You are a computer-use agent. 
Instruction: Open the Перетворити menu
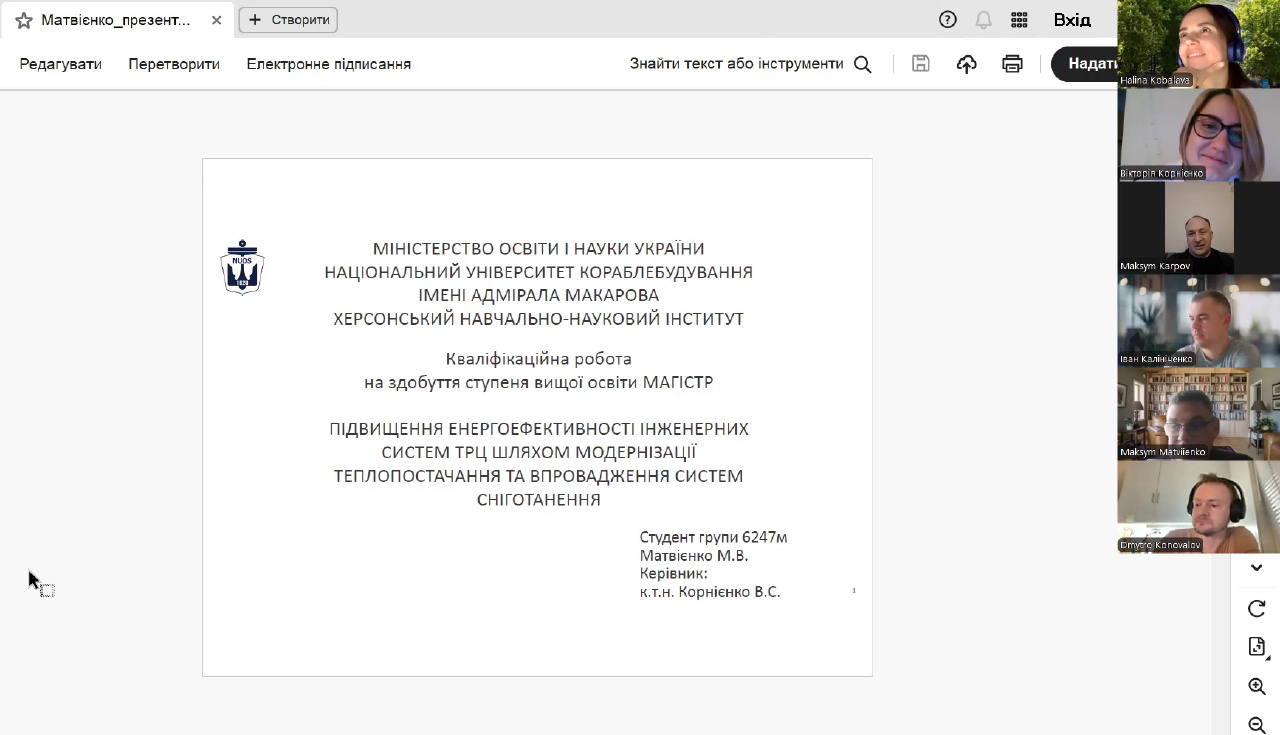point(174,64)
